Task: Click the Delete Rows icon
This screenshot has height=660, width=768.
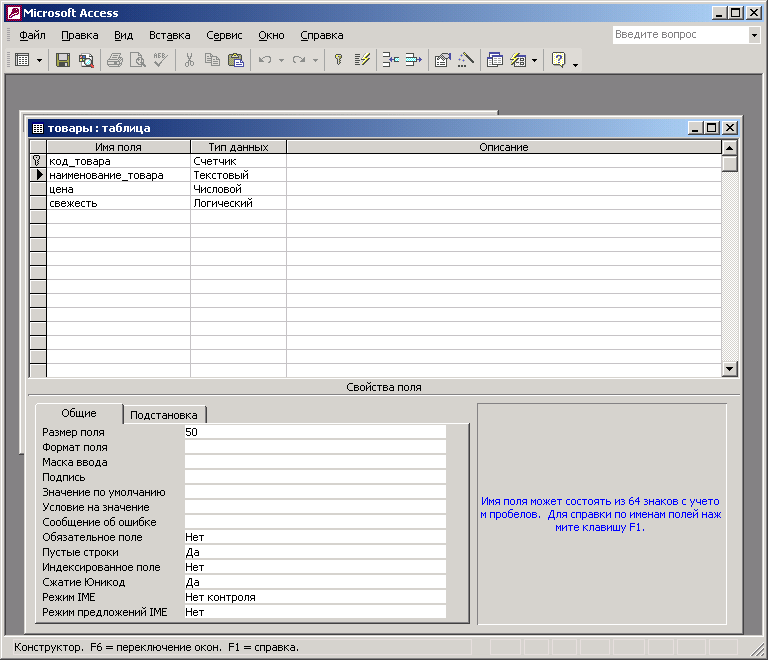Action: [413, 60]
